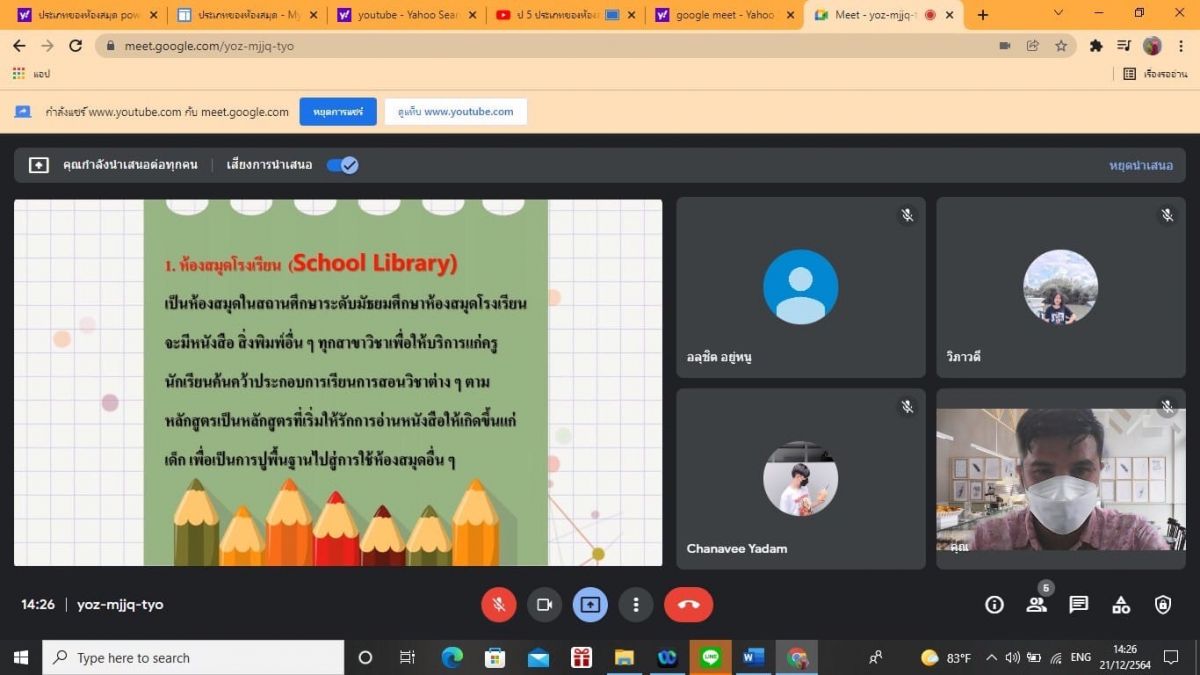
Task: Open the Meet activities panel
Action: pyautogui.click(x=1121, y=605)
